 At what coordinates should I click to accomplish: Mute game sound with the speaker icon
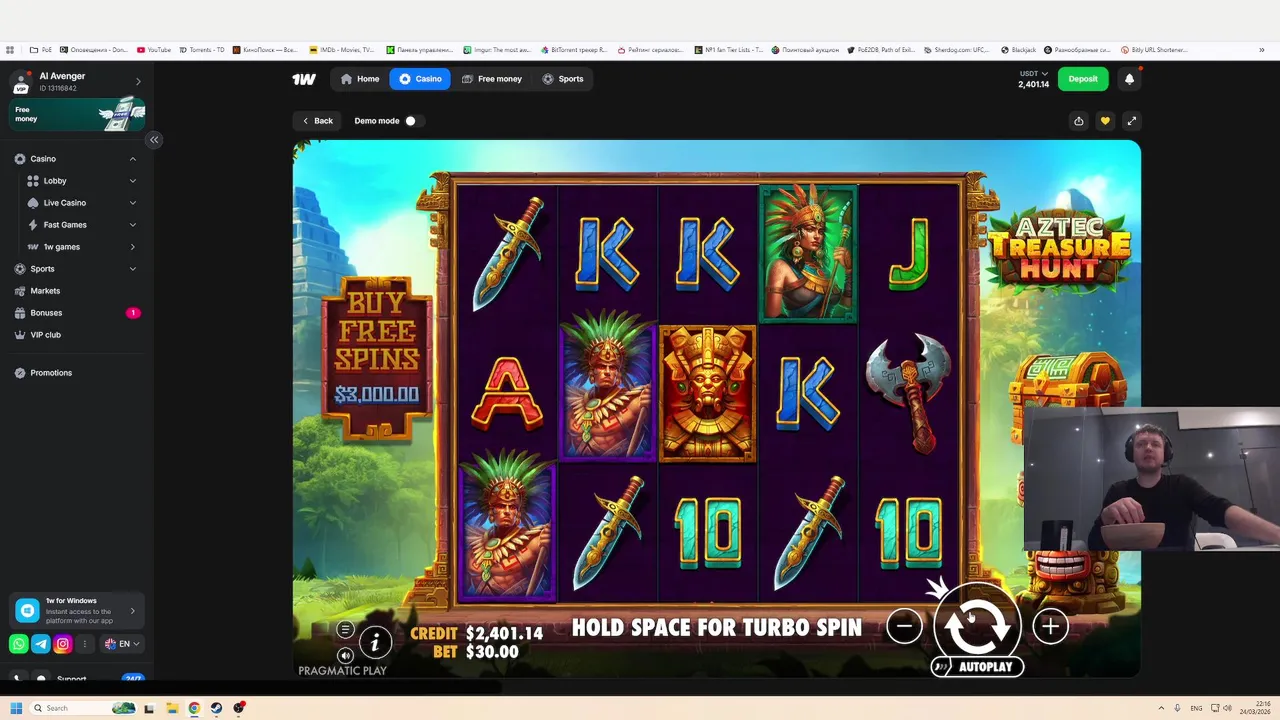click(x=345, y=656)
